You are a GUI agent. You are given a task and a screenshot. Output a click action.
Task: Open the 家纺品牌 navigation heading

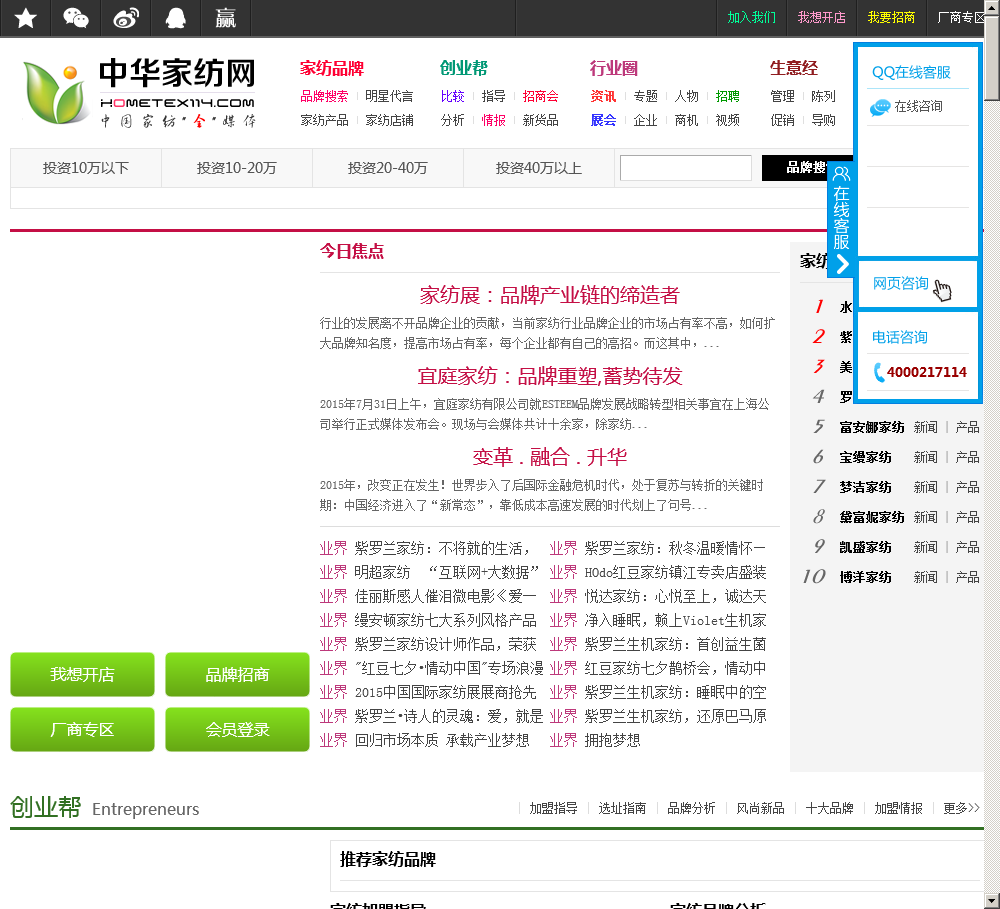(x=332, y=68)
